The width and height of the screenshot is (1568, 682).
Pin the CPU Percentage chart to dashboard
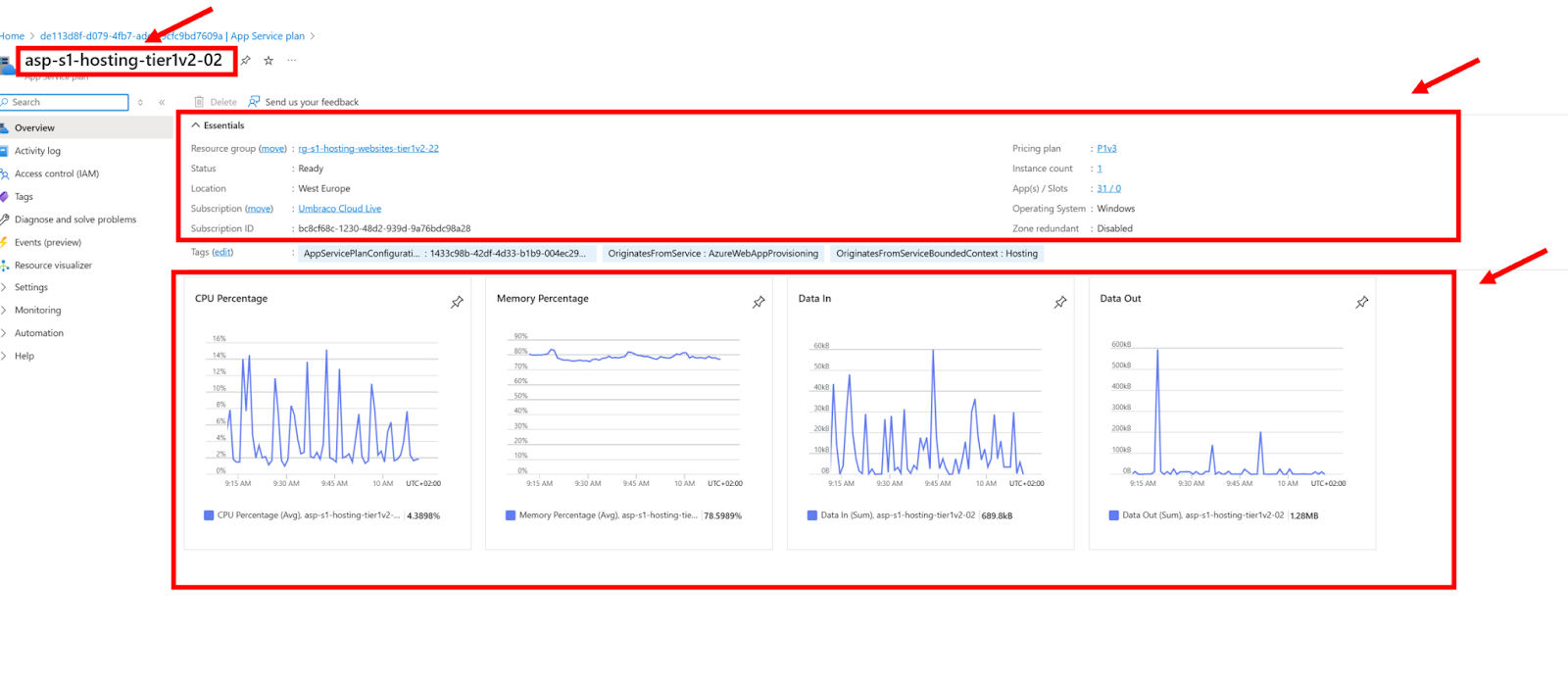point(457,303)
